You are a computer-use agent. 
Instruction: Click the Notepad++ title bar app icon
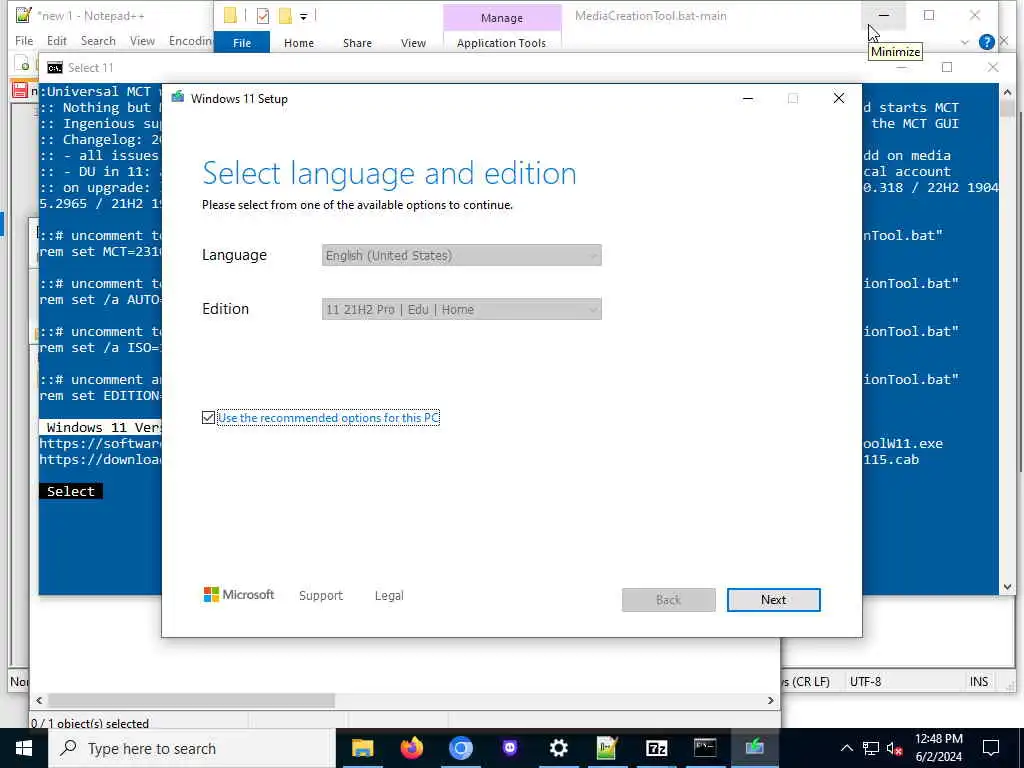(24, 15)
